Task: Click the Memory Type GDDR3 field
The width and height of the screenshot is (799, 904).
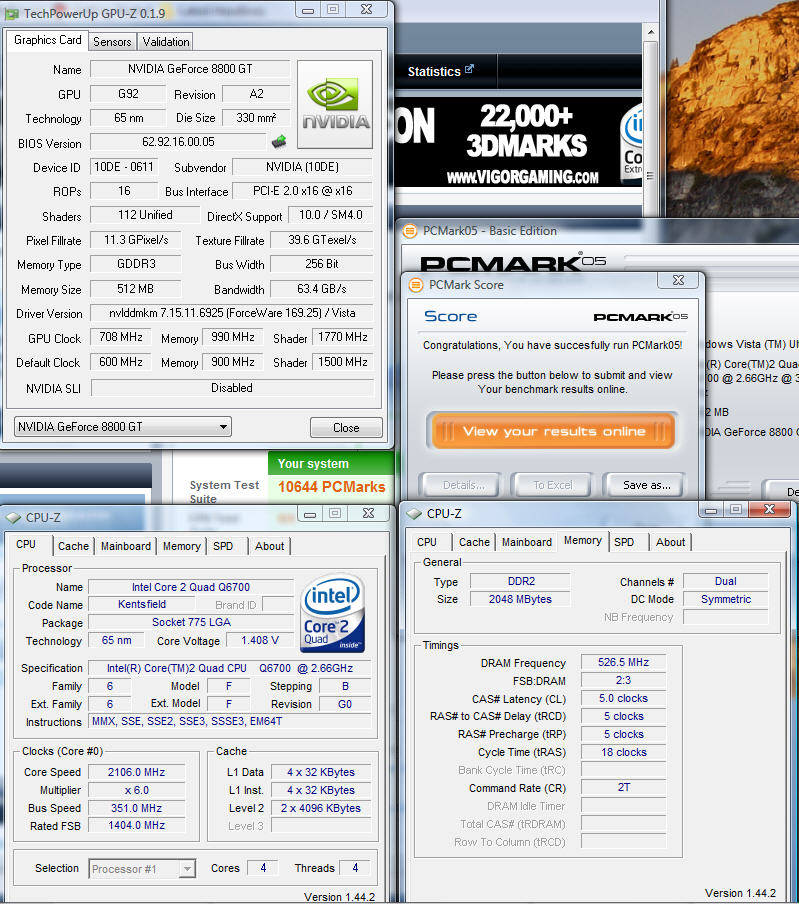Action: point(136,264)
